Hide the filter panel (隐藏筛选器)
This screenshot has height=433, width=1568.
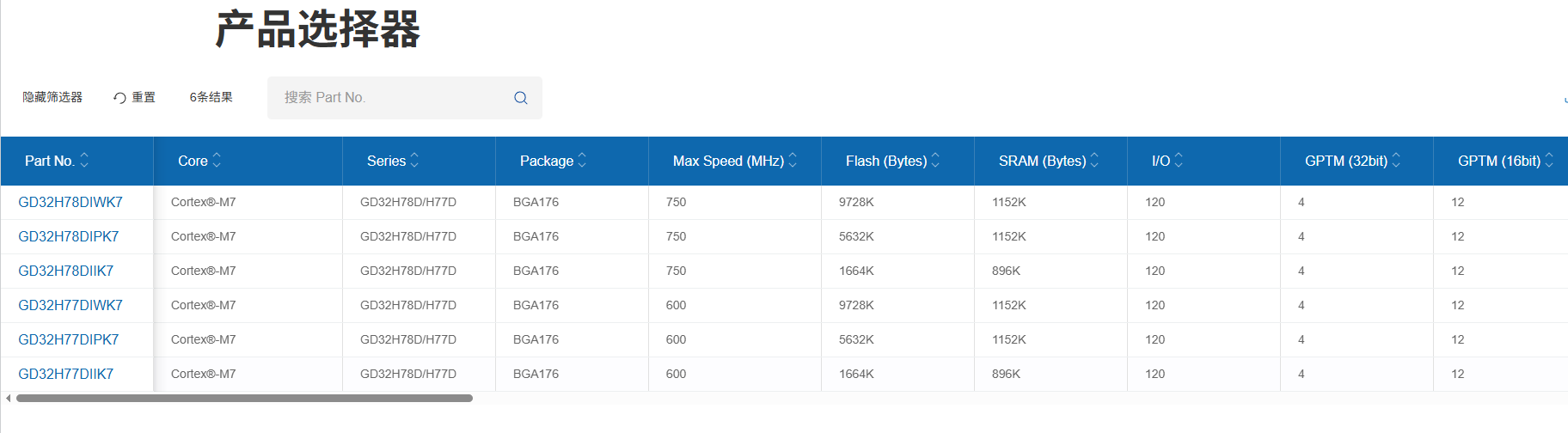(52, 98)
